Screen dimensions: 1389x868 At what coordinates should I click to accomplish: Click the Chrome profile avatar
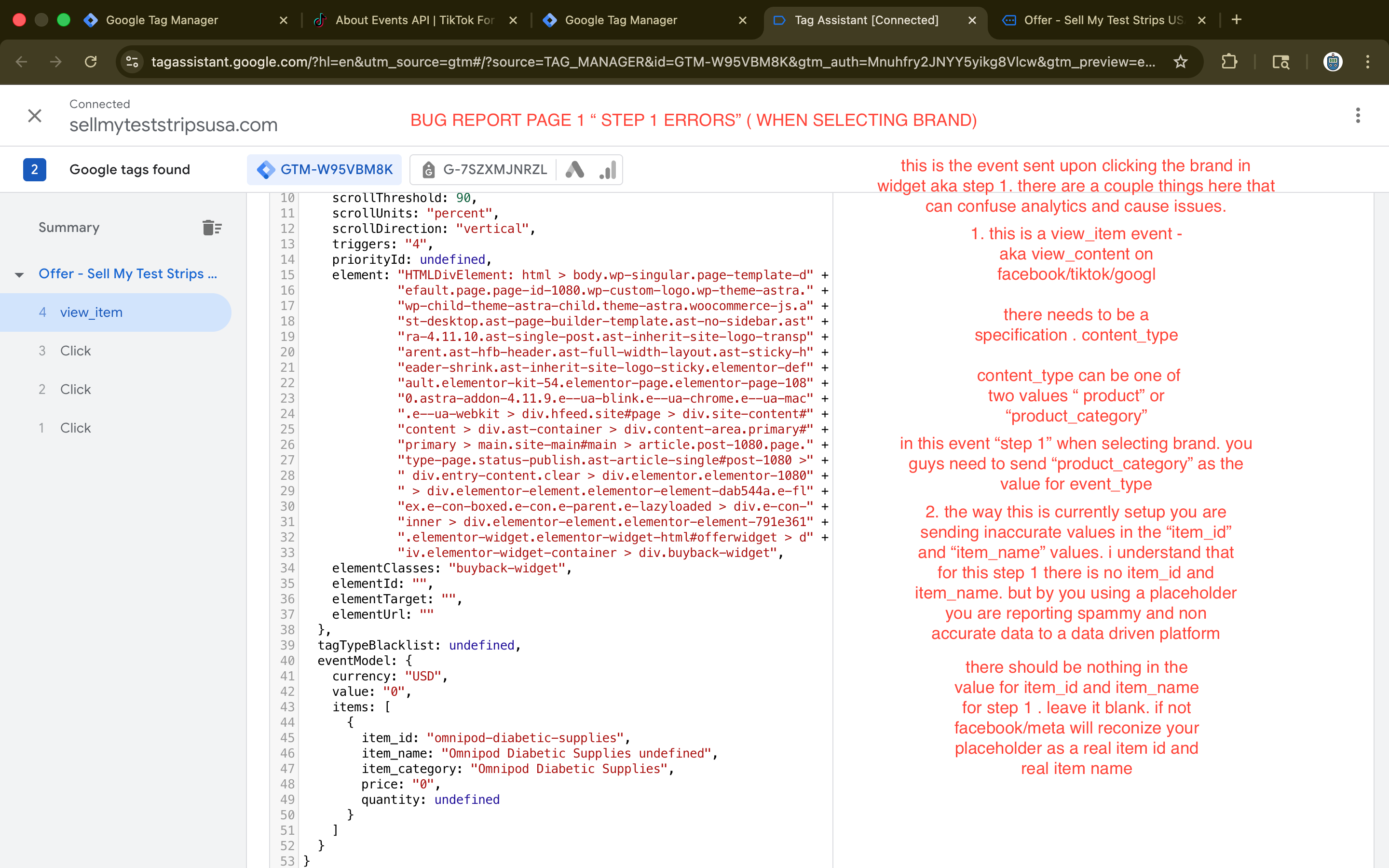click(1333, 61)
